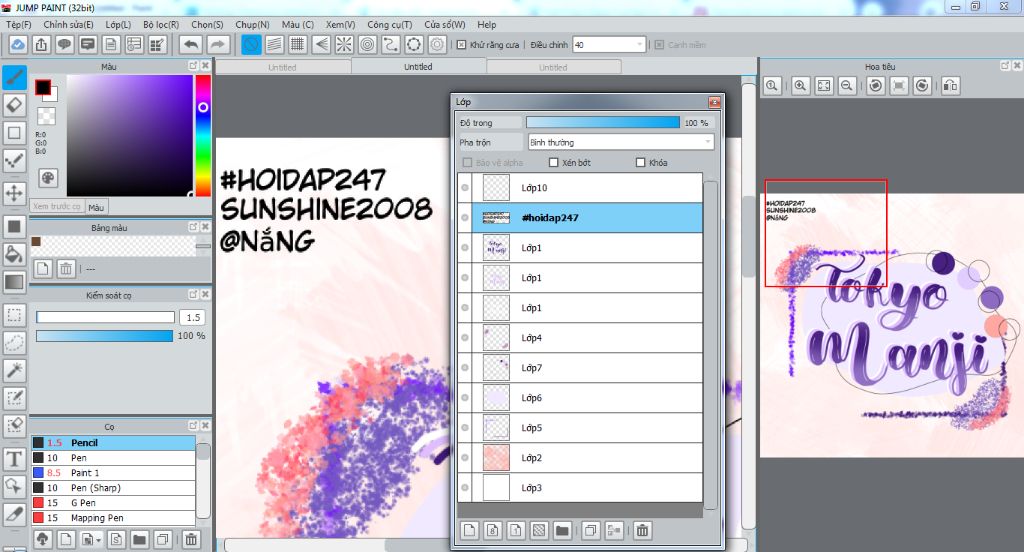Toggle visibility of layer Lớp10
Image resolution: width=1024 pixels, height=552 pixels.
[x=465, y=188]
